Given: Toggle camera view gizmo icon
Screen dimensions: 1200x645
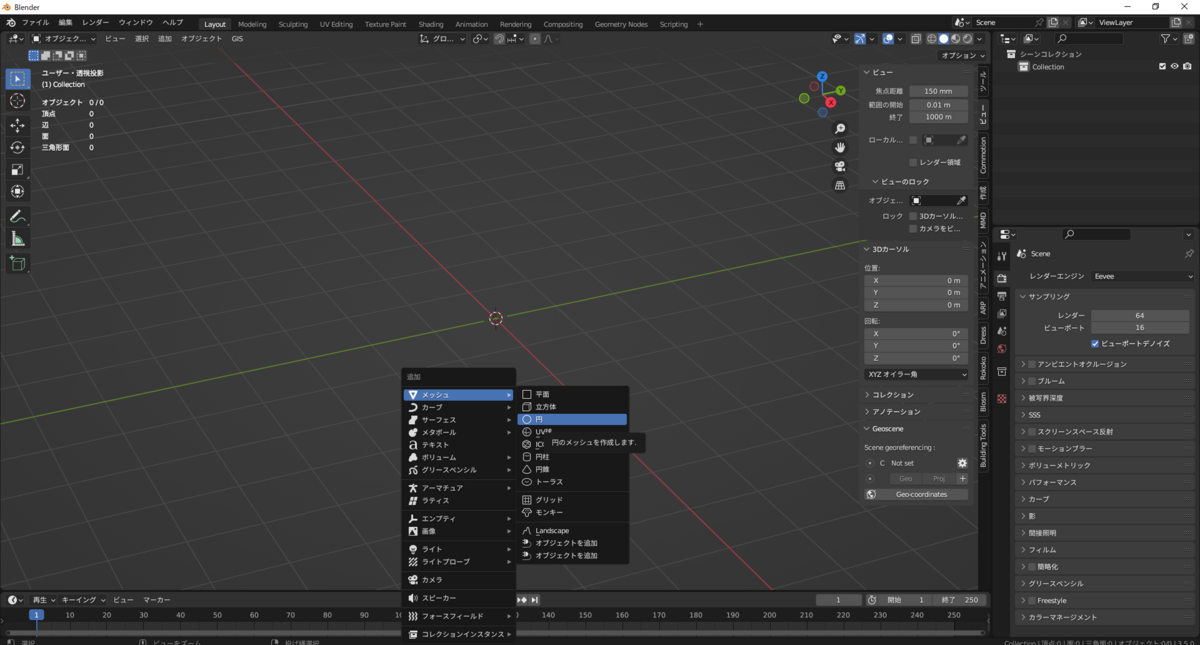Looking at the screenshot, I should pyautogui.click(x=840, y=166).
